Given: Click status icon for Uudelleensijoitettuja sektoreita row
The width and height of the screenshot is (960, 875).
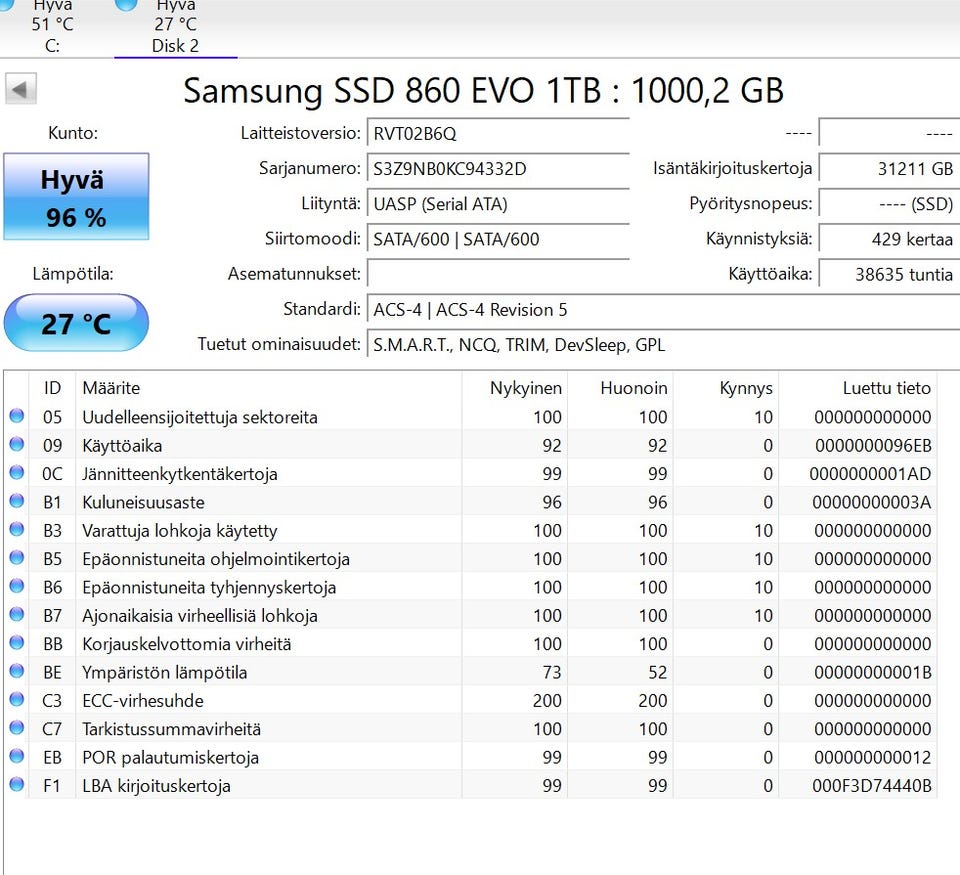Looking at the screenshot, I should [16, 416].
